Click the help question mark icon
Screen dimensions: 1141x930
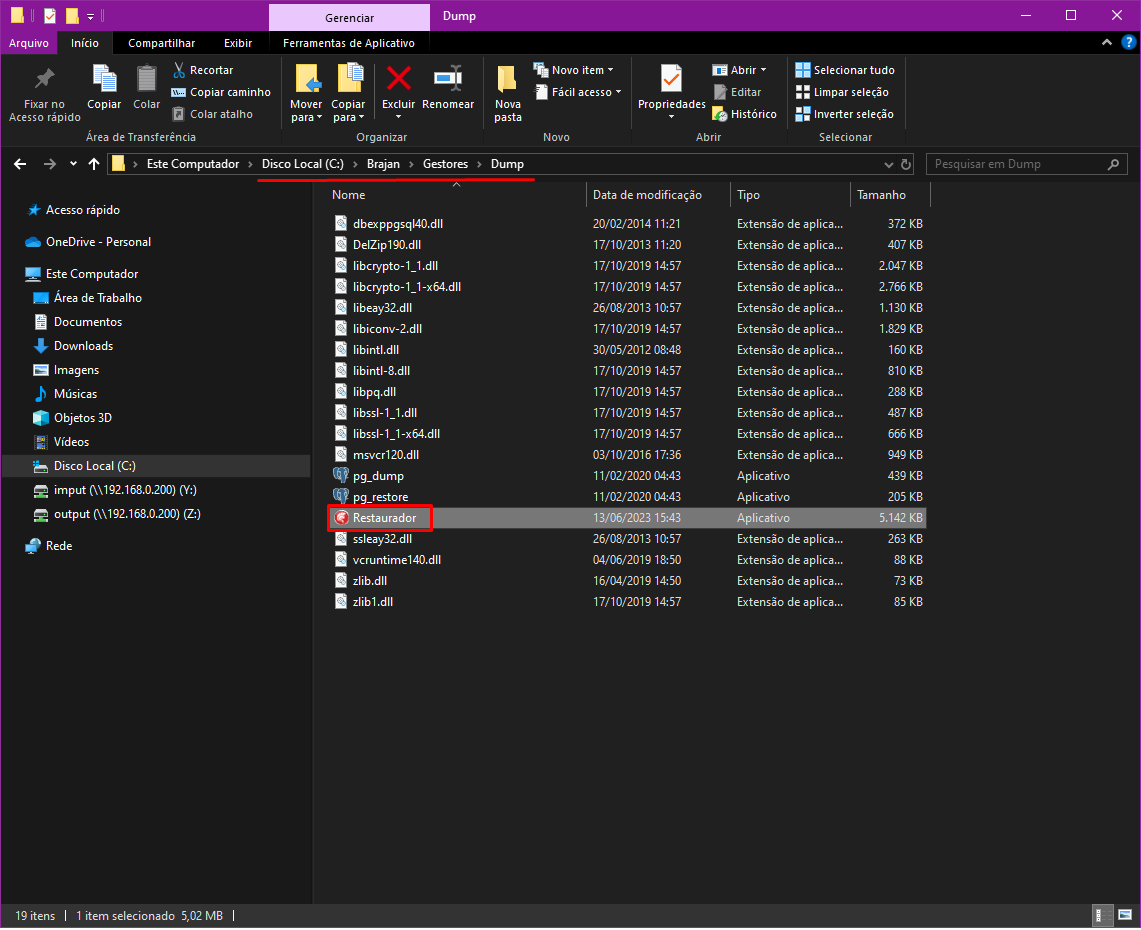coord(1128,43)
